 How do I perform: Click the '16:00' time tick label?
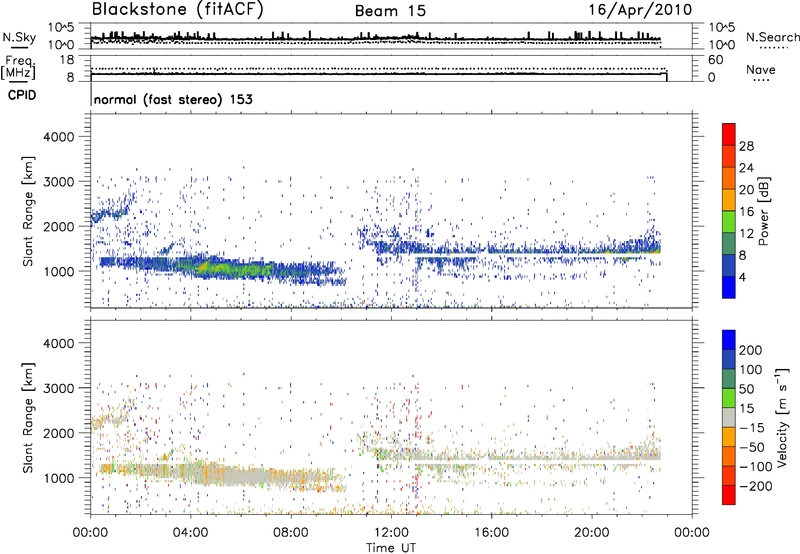coord(491,533)
